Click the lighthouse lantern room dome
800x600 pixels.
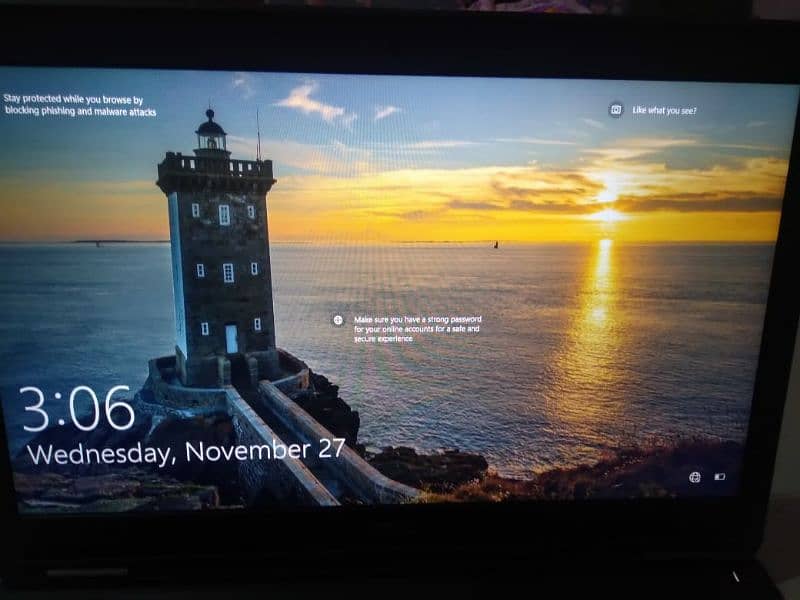[x=211, y=127]
